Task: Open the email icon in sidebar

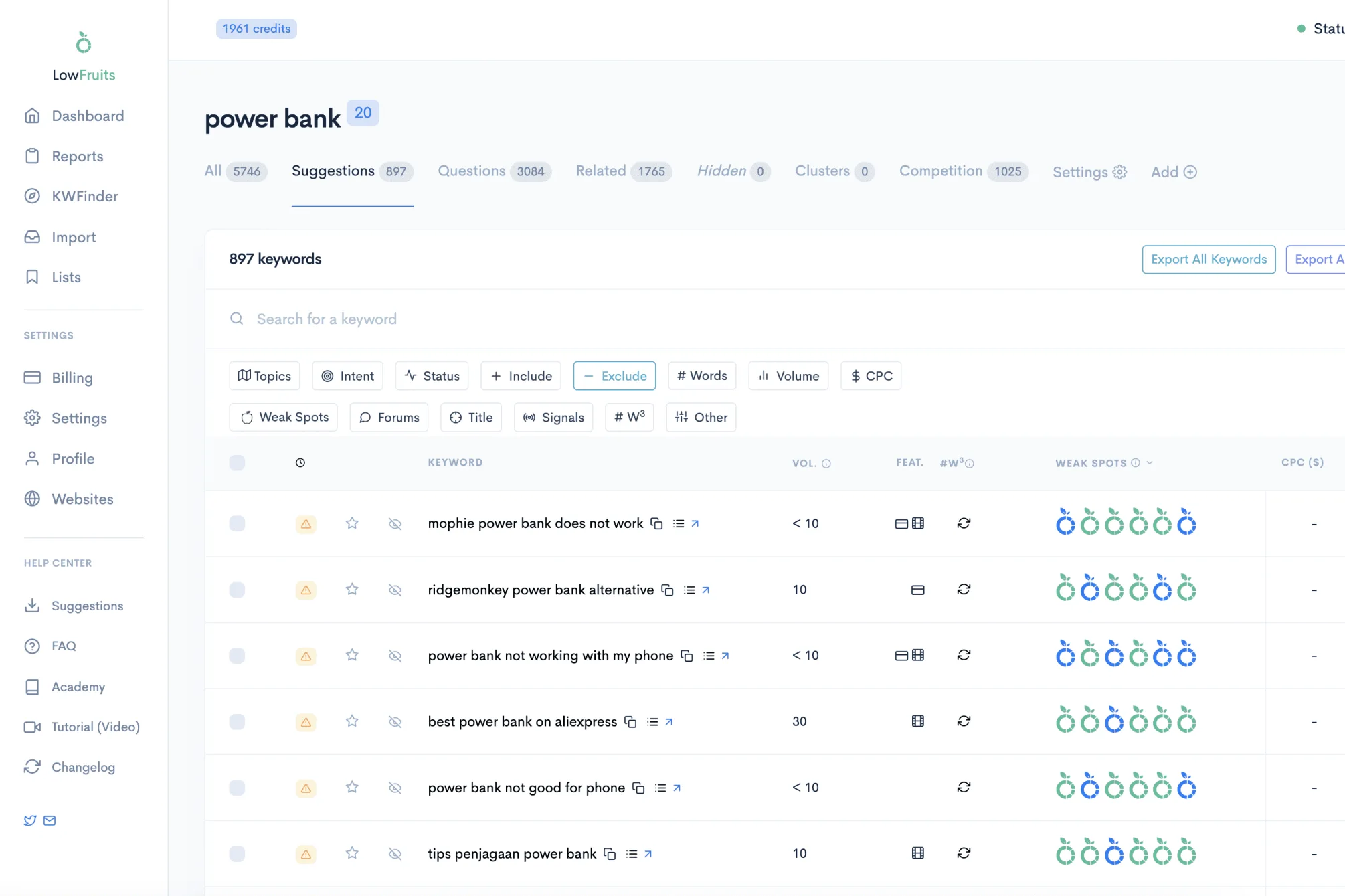Action: (x=50, y=820)
